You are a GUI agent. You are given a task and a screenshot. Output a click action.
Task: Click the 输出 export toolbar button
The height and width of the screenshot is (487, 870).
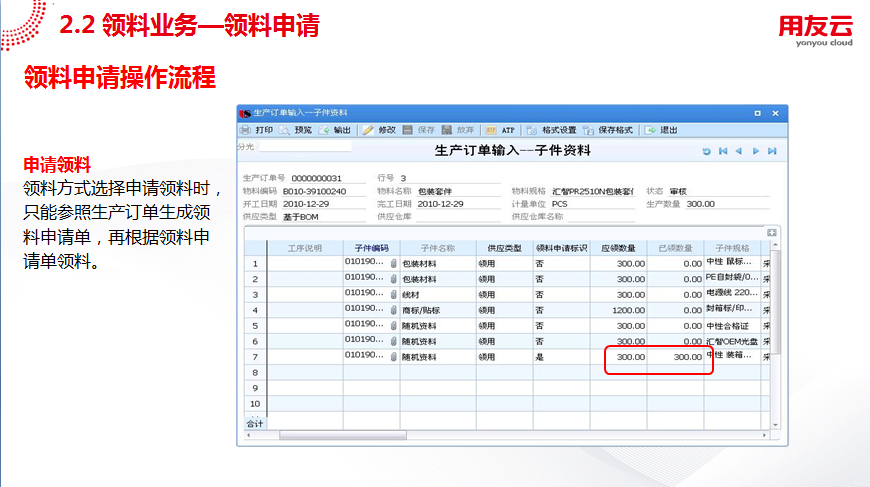335,130
